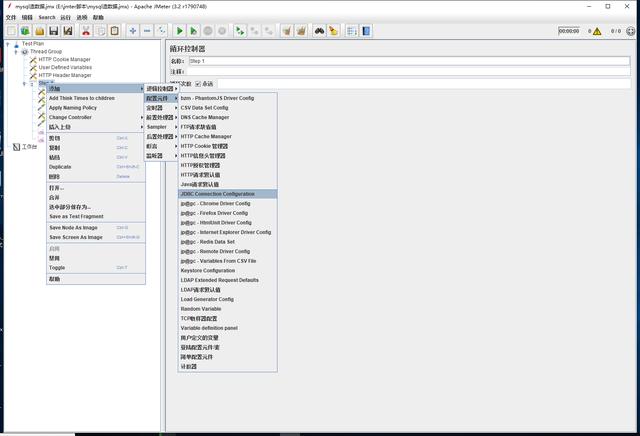Viewport: 640px width, 436px height.
Task: Select HTTP Cookie Manager tree node
Action: pos(65,59)
